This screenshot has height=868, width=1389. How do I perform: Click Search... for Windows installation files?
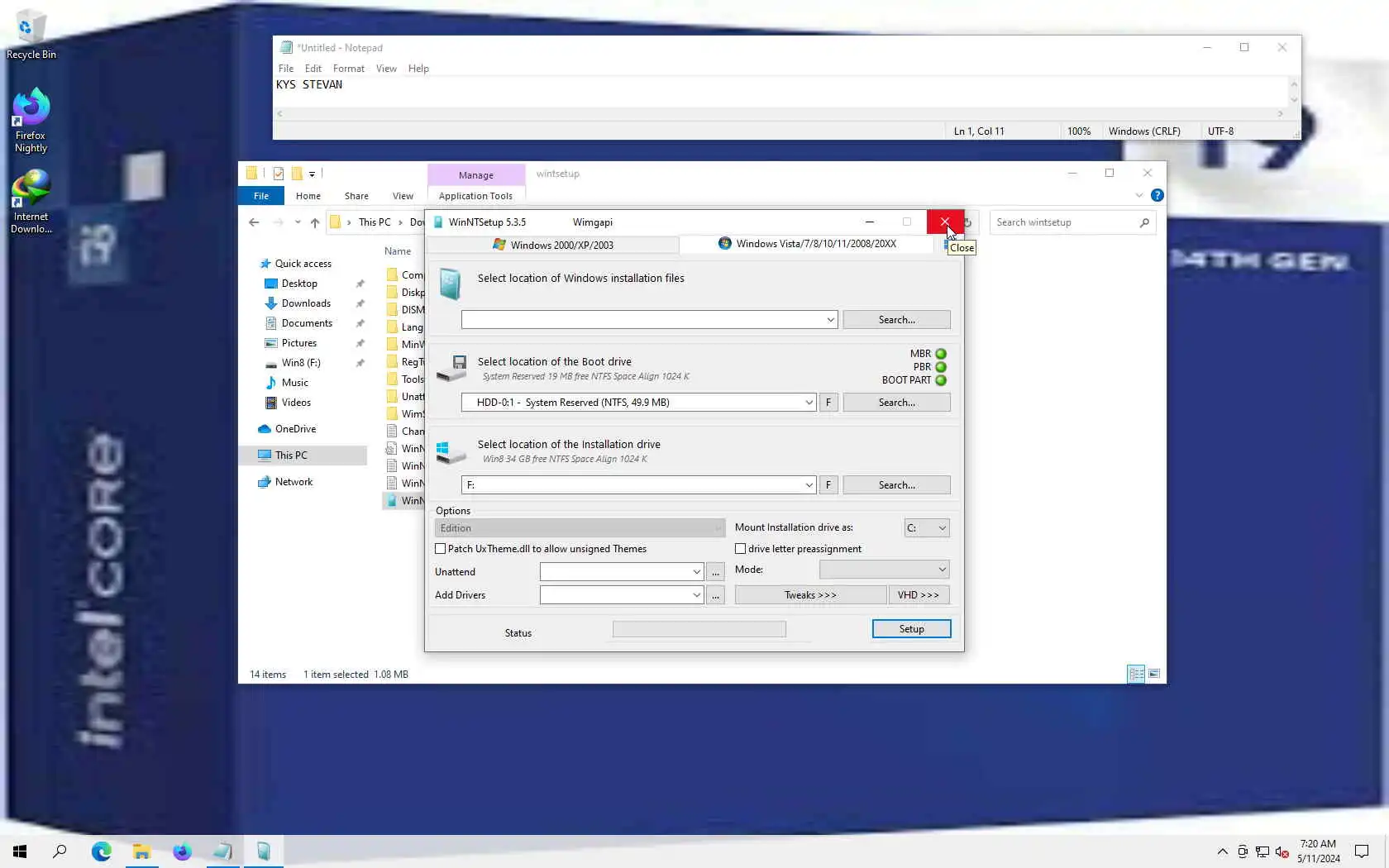click(x=896, y=320)
